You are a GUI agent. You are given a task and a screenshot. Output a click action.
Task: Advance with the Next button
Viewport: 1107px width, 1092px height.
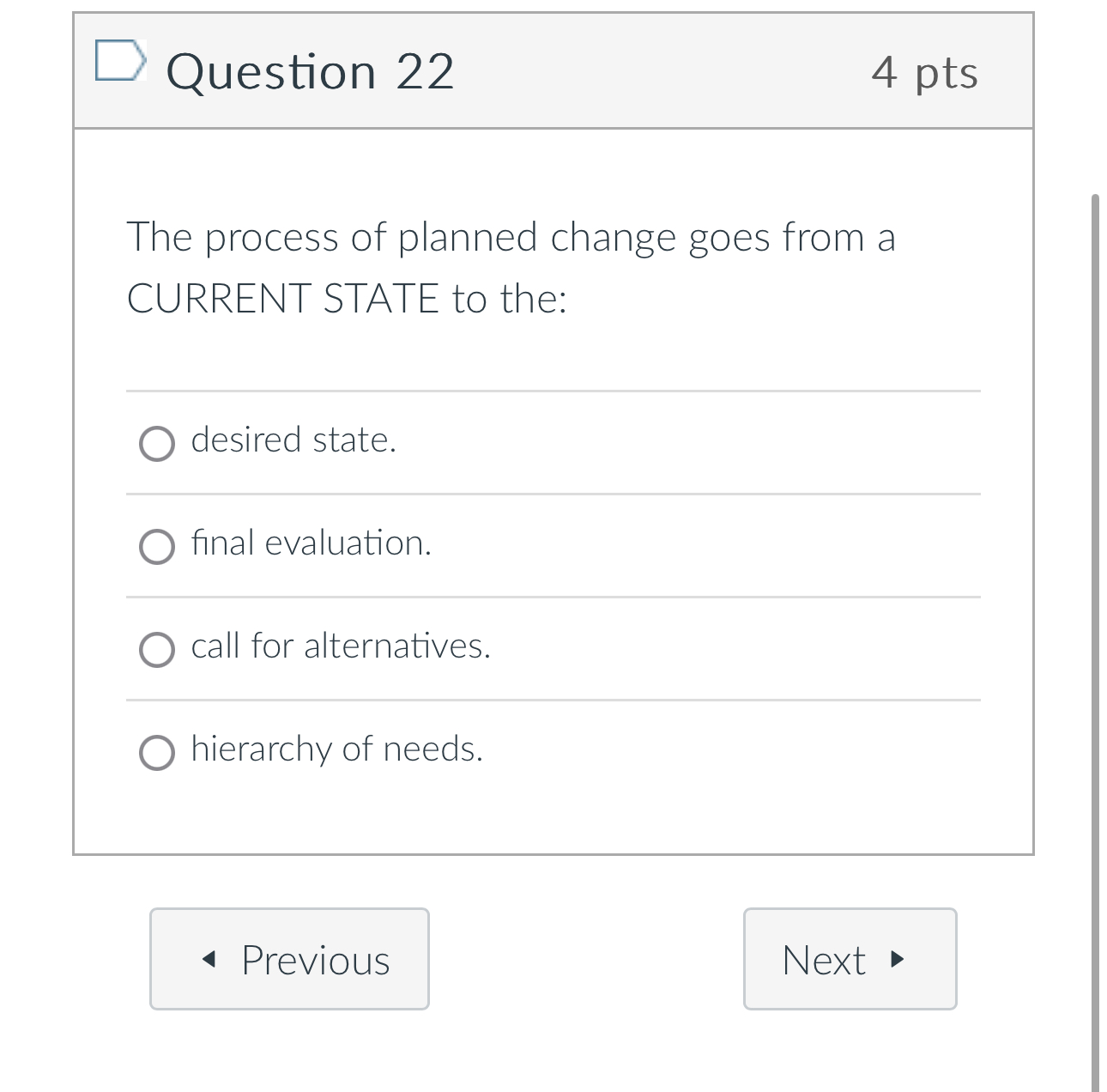850,959
